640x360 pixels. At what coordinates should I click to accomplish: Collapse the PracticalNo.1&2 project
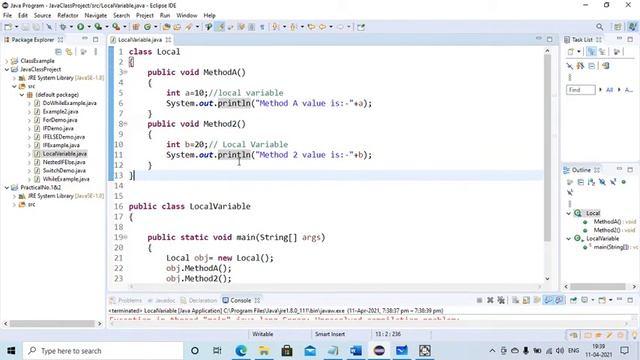click(x=7, y=187)
